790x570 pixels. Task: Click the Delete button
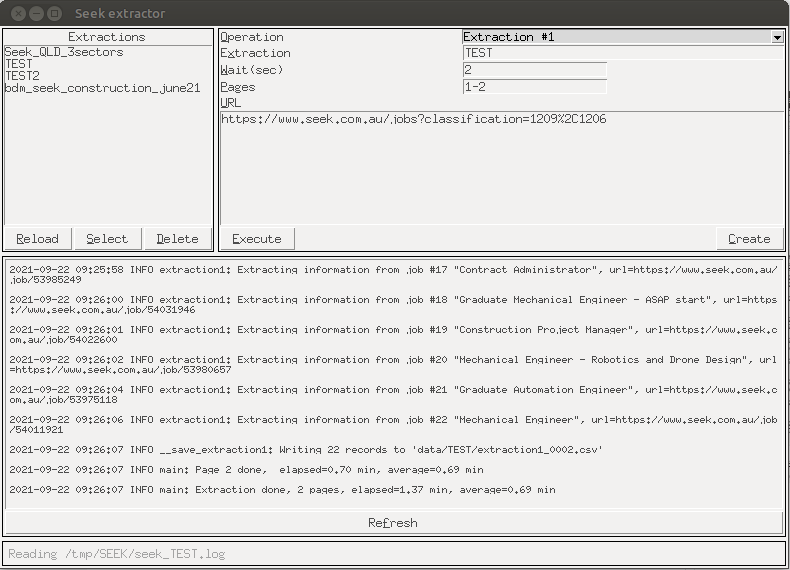click(x=177, y=238)
